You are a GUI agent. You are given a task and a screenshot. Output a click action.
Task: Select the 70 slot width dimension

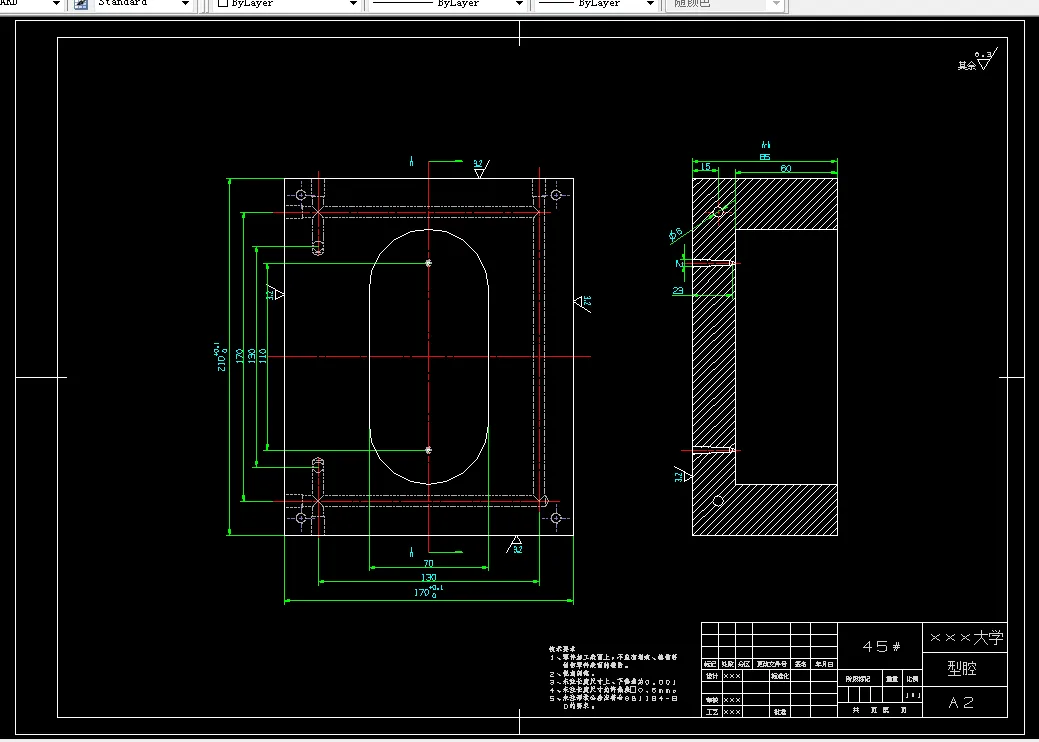429,564
